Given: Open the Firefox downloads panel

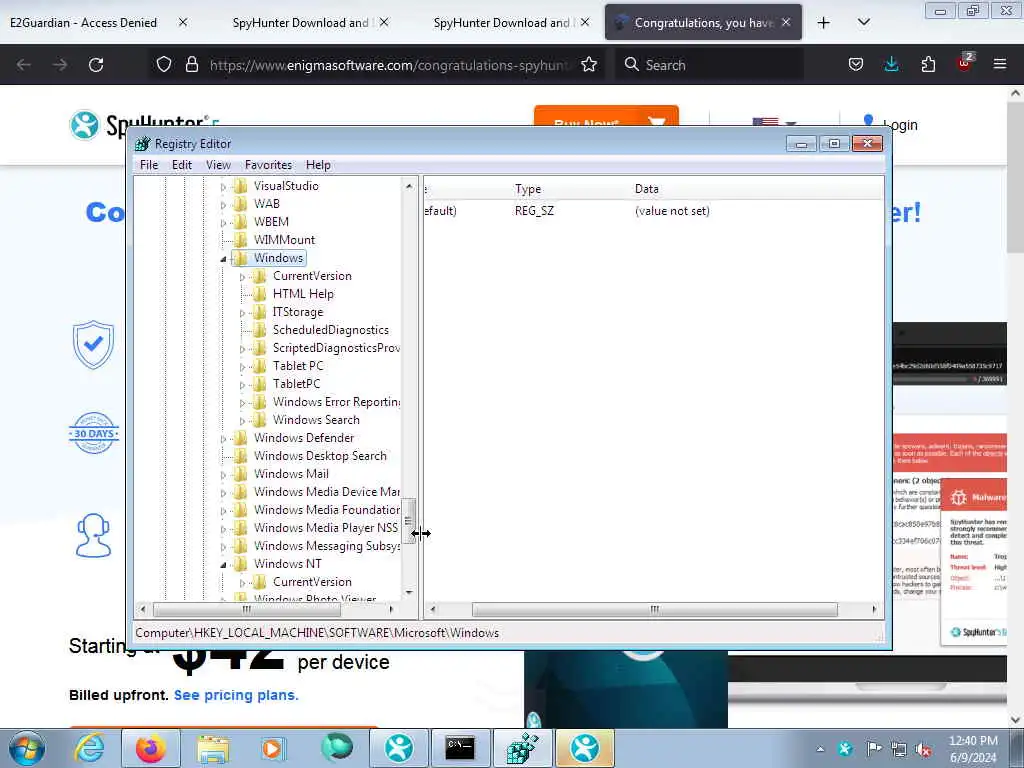Looking at the screenshot, I should (x=891, y=65).
